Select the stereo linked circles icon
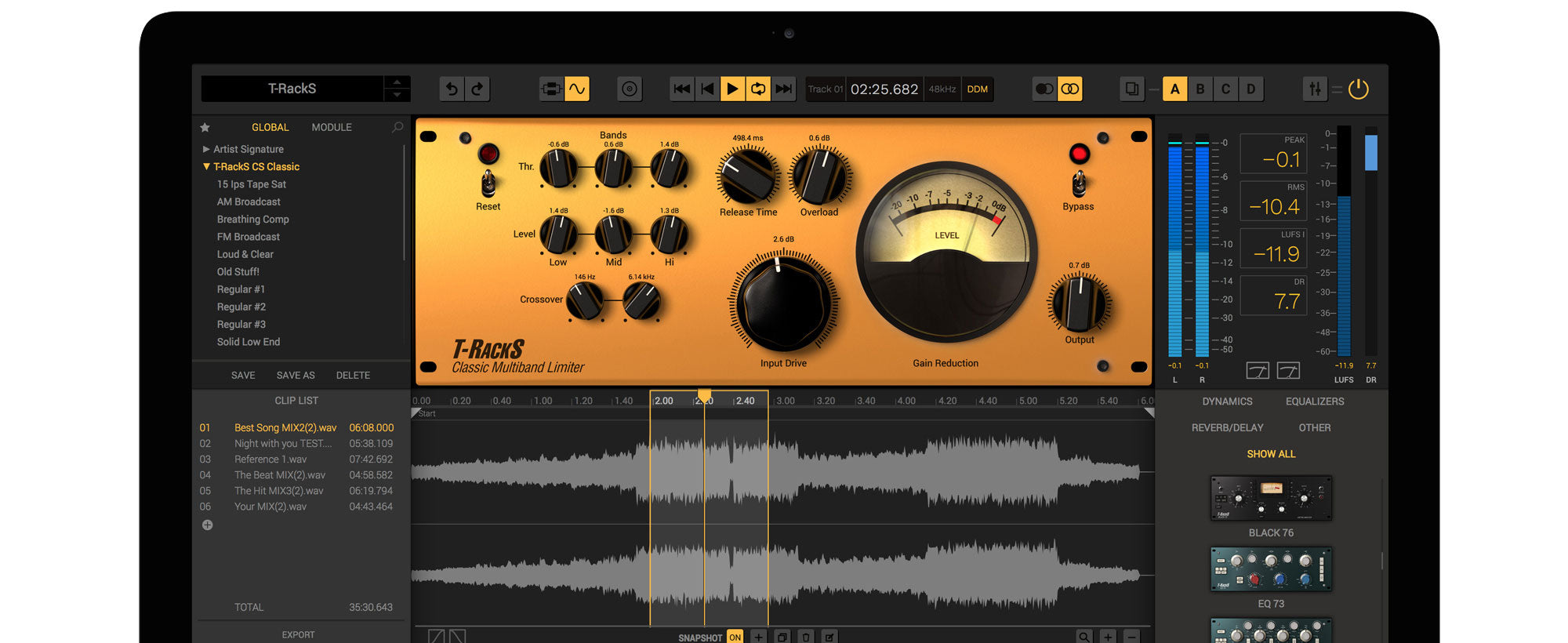The image size is (1568, 643). pyautogui.click(x=1070, y=89)
